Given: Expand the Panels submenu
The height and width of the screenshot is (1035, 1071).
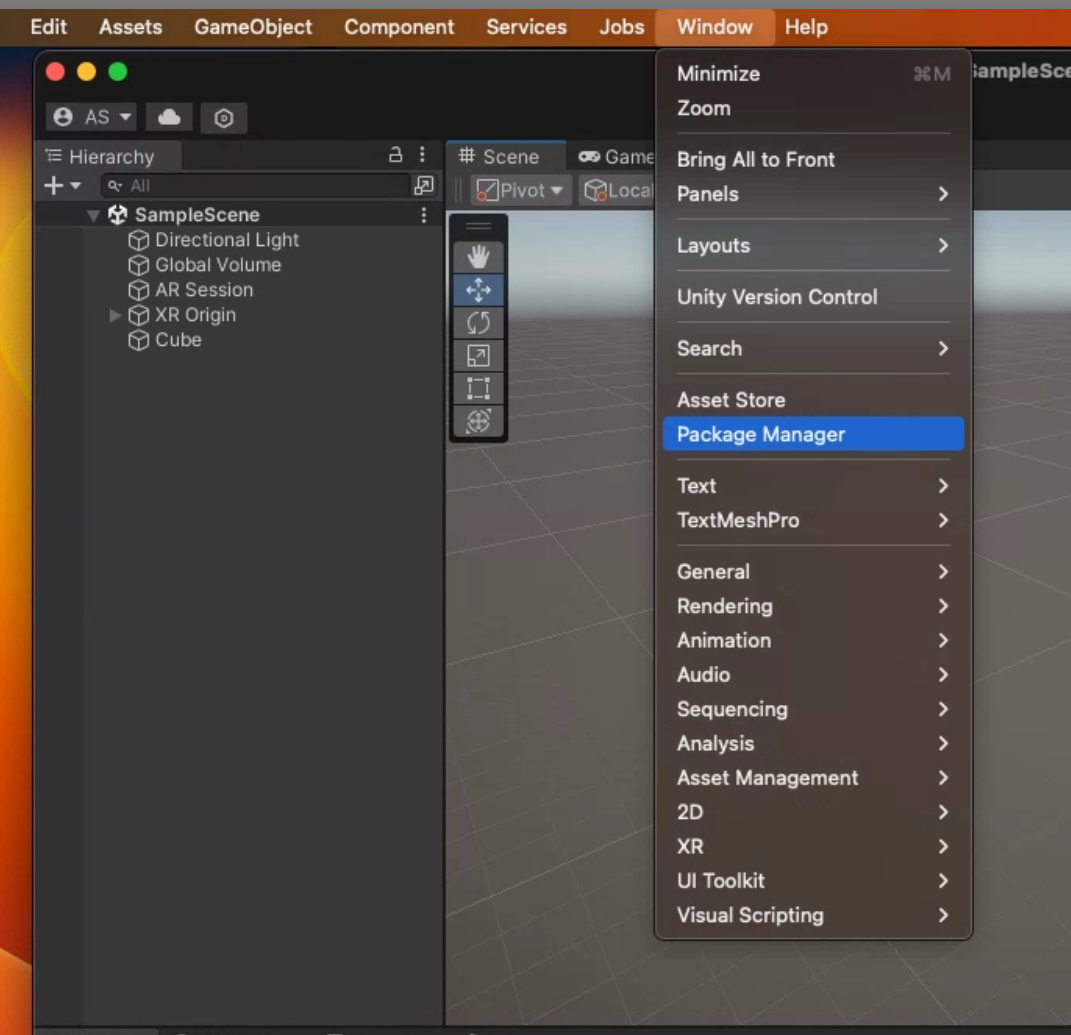Looking at the screenshot, I should coord(813,194).
